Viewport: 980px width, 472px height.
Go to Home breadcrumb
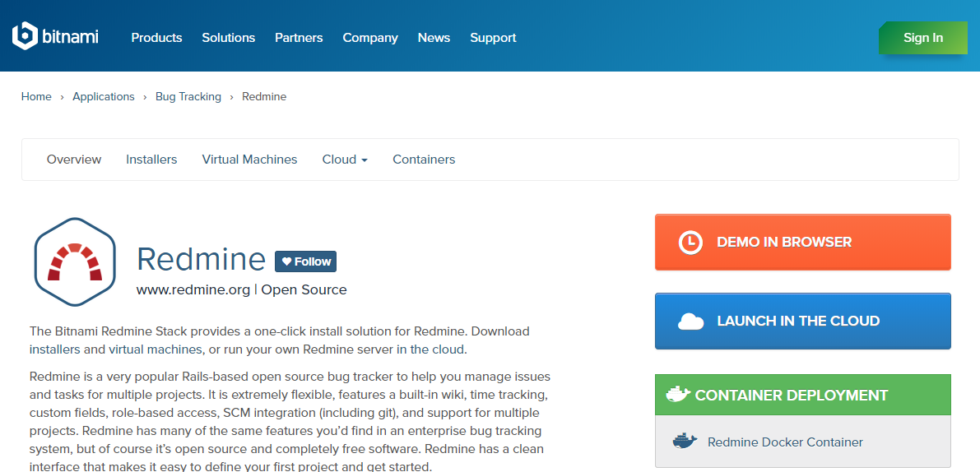coord(36,97)
